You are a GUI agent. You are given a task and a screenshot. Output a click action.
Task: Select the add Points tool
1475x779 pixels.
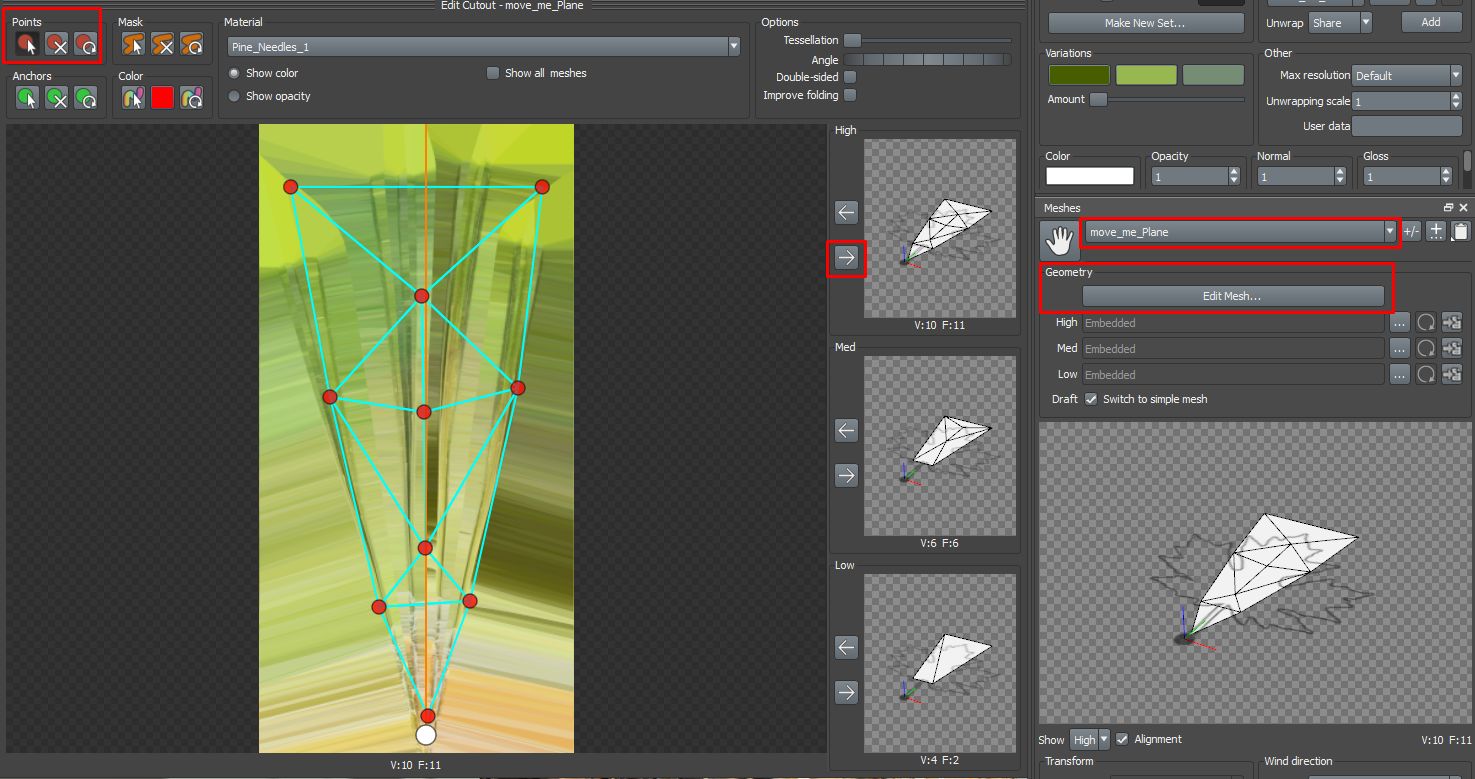click(x=27, y=44)
